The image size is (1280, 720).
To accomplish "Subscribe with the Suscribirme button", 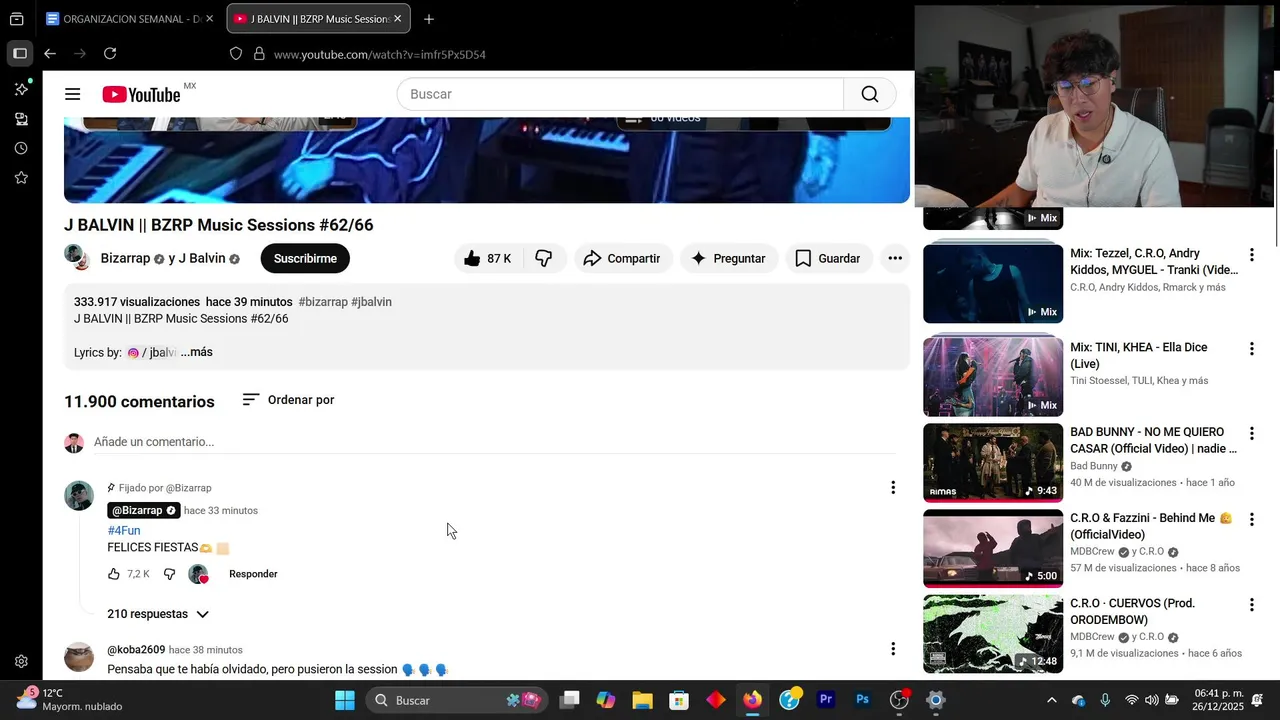I will tap(305, 258).
